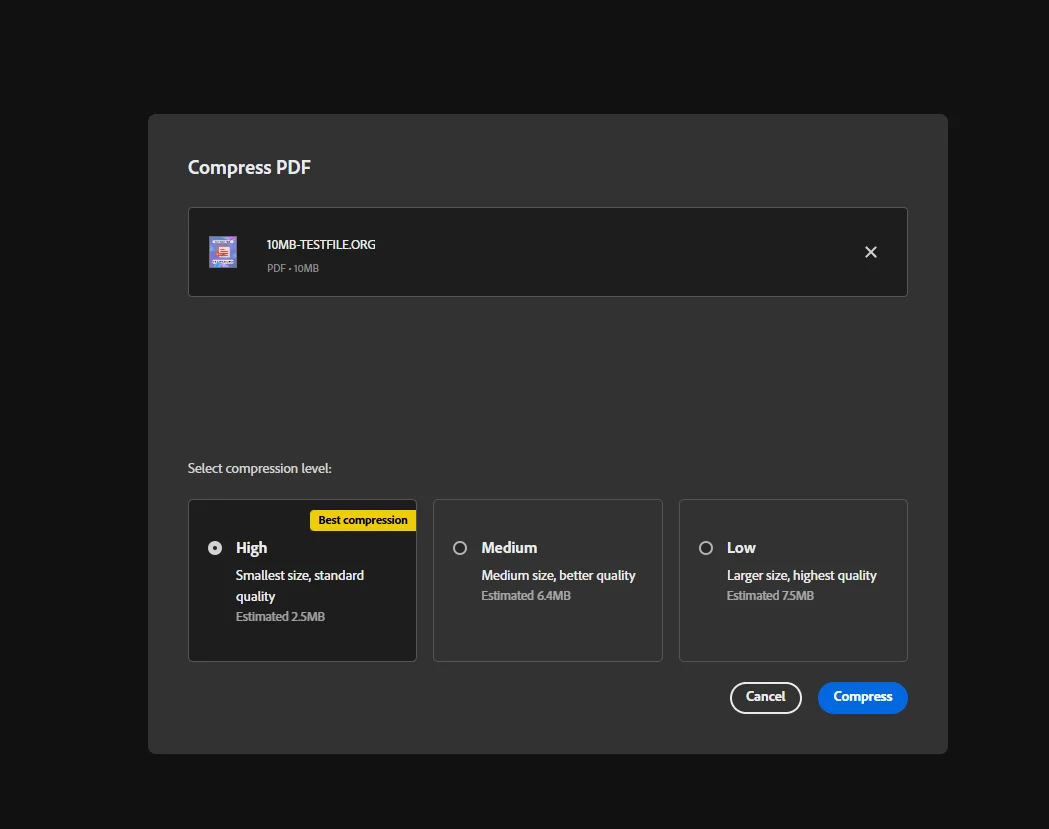Screen dimensions: 1049x829
Task: Click the 'Estimated 2.5MB' text
Action: (x=280, y=616)
